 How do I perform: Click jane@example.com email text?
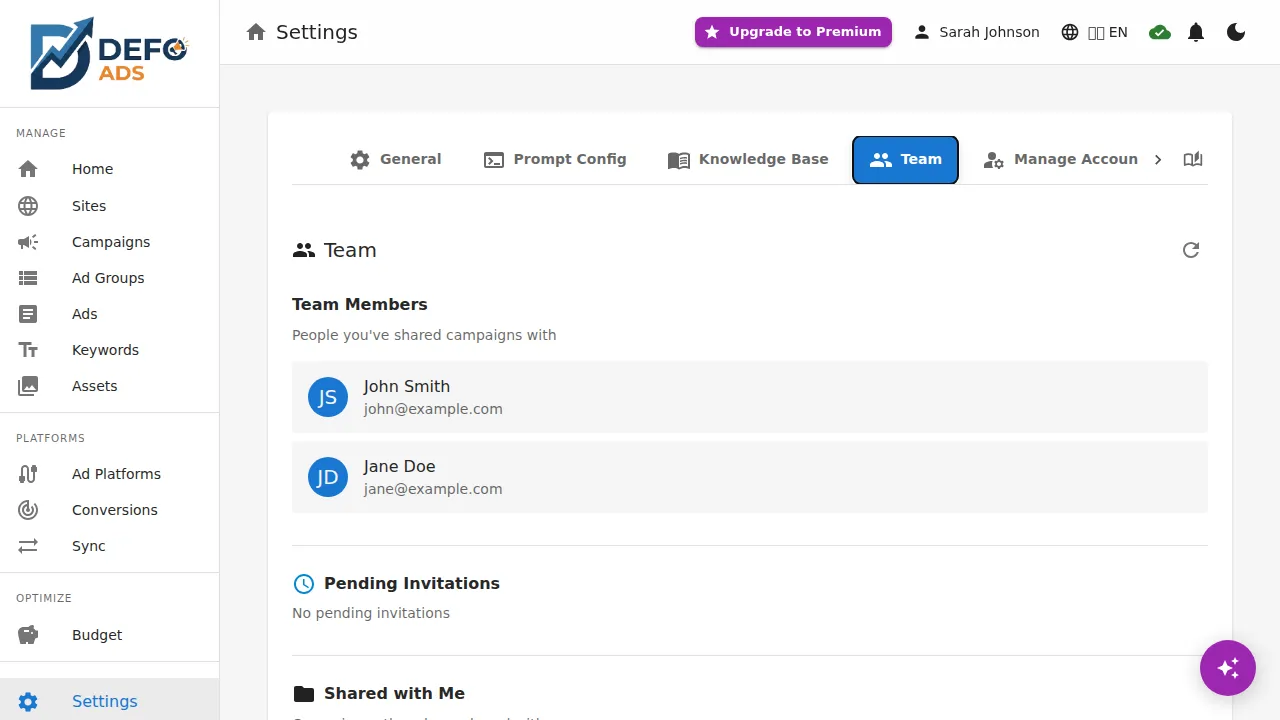pyautogui.click(x=433, y=489)
